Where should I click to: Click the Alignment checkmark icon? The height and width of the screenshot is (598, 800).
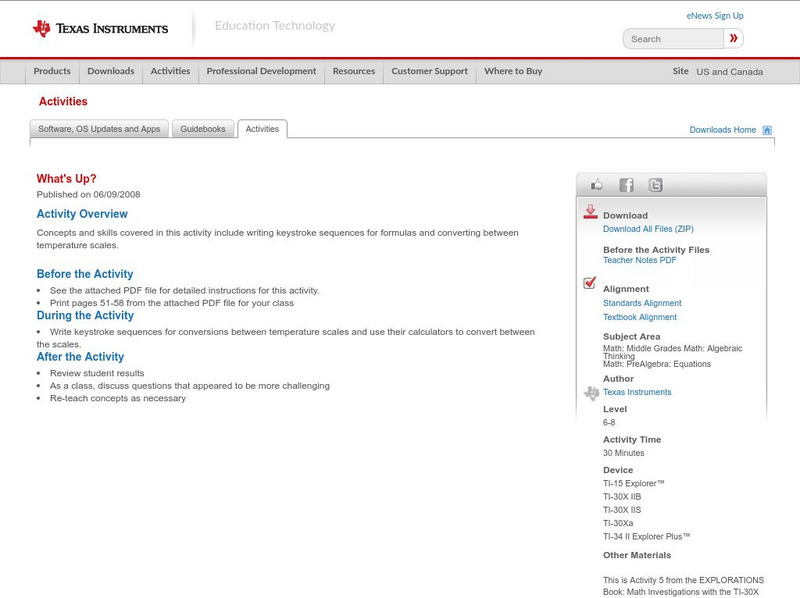point(590,283)
